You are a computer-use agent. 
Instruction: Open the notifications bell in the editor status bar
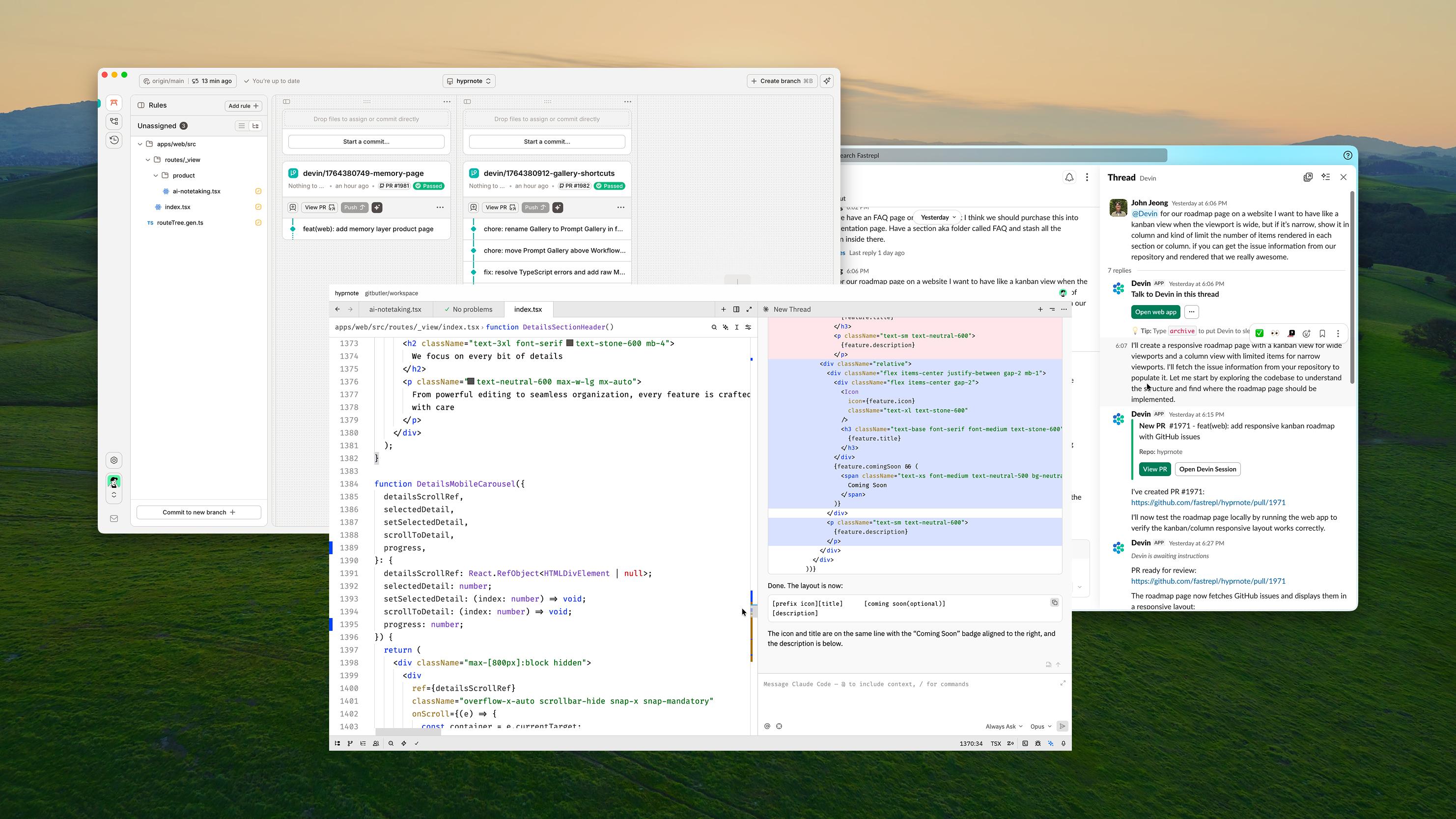click(1064, 744)
